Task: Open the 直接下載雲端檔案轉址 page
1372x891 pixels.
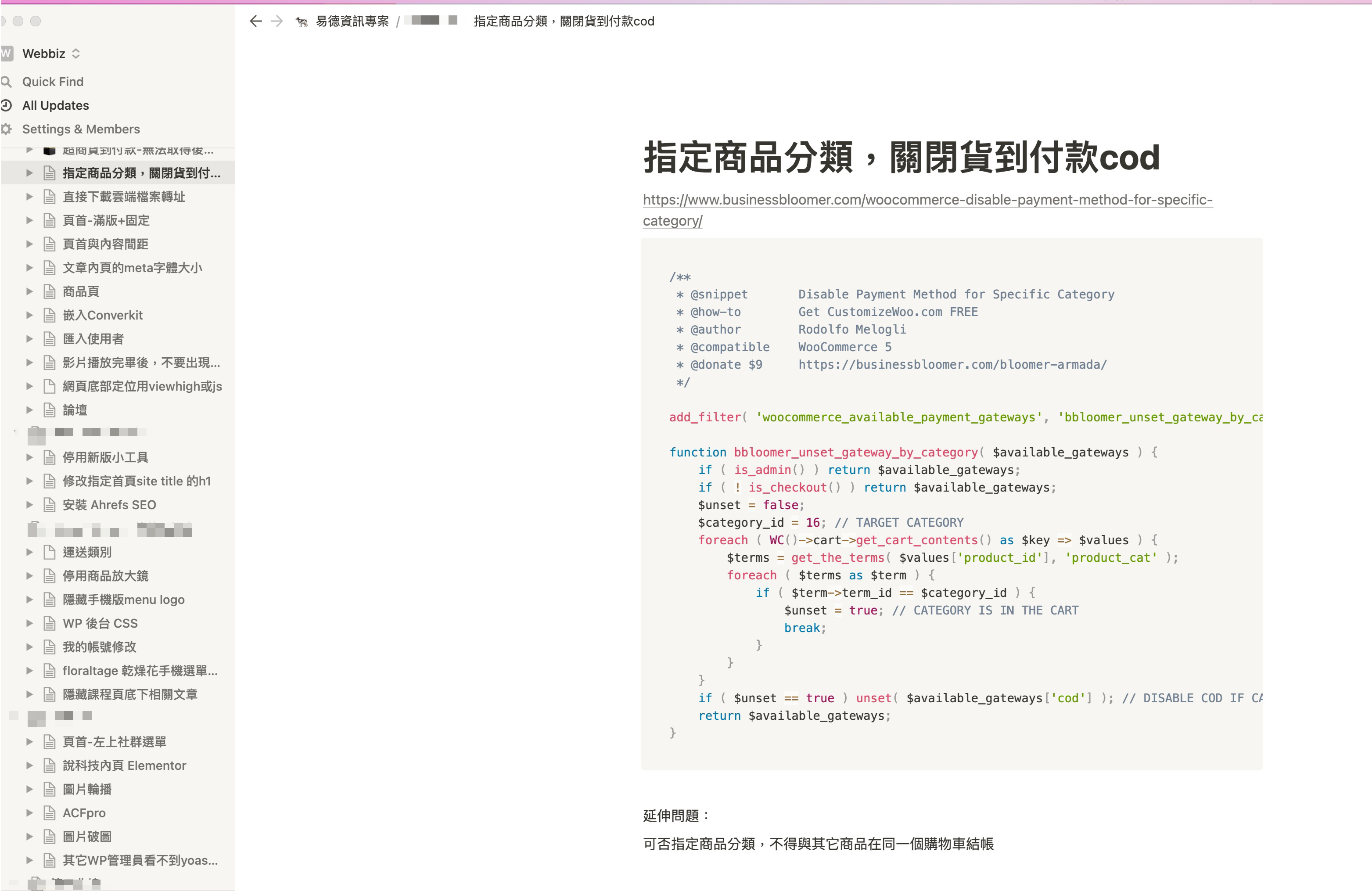Action: 124,197
